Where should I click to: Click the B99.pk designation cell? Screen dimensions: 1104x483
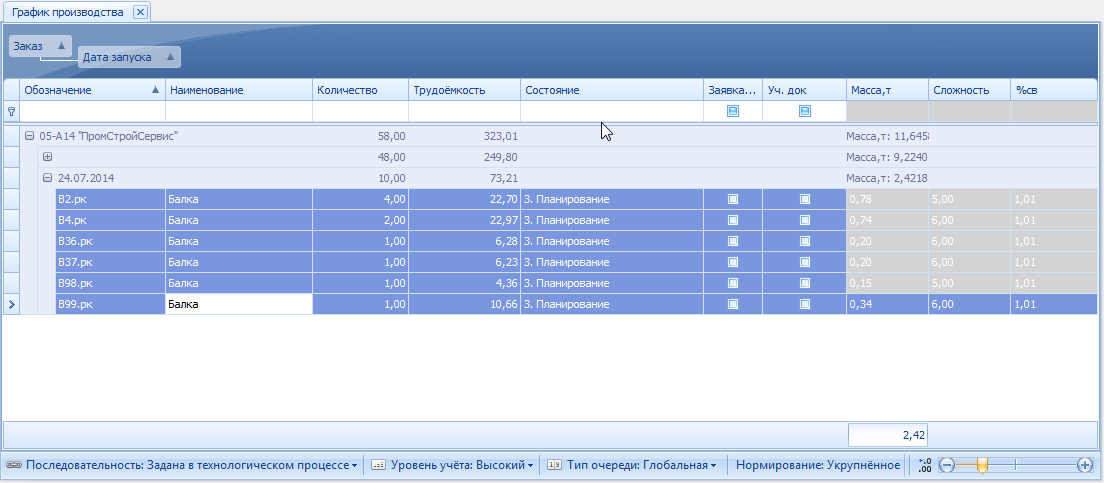coord(111,305)
